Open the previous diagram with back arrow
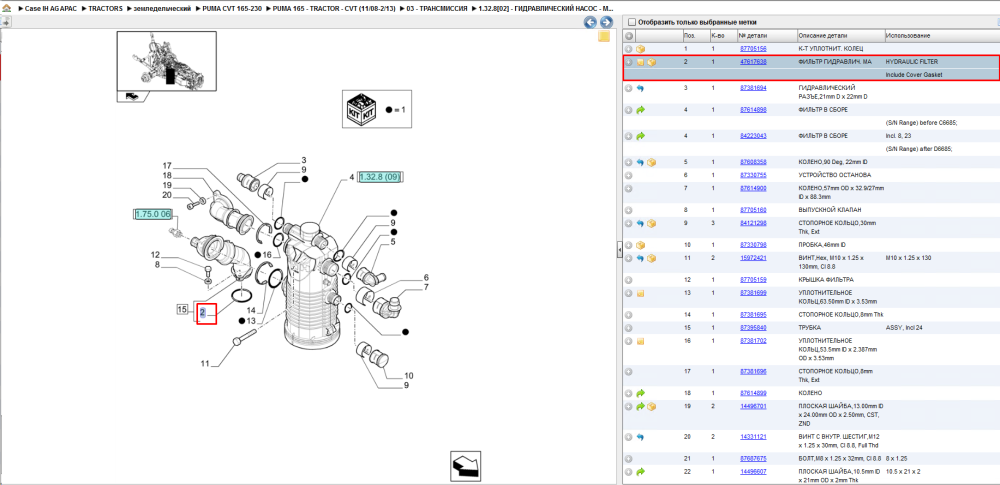 click(591, 22)
